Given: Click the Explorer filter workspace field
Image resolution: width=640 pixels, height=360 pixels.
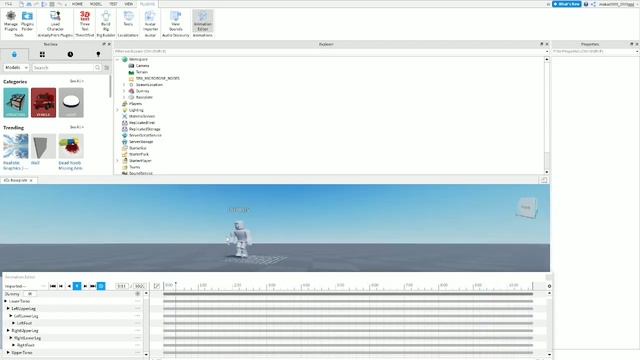Looking at the screenshot, I should pos(329,51).
